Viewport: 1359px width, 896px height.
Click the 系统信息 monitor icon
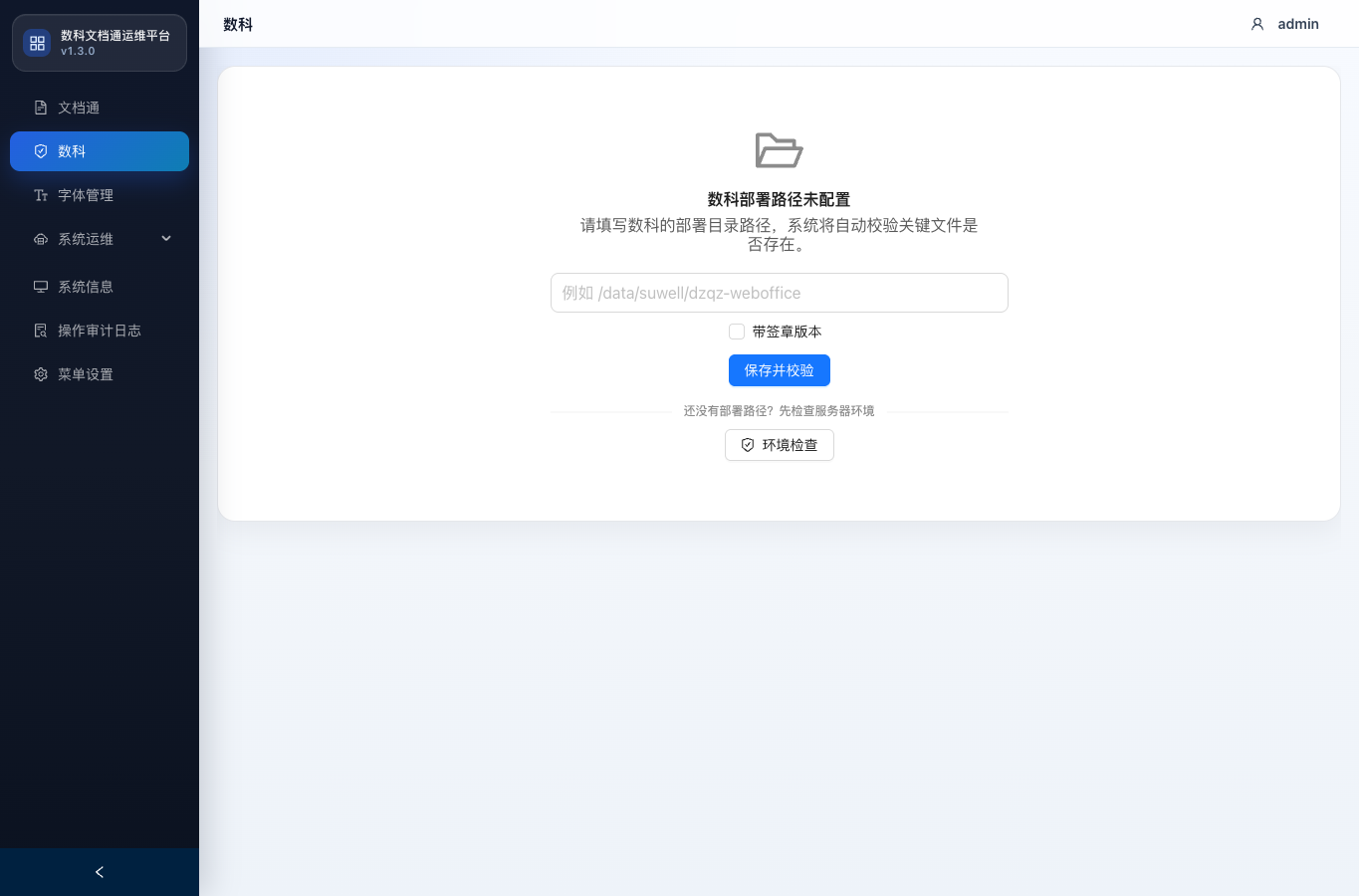[41, 287]
